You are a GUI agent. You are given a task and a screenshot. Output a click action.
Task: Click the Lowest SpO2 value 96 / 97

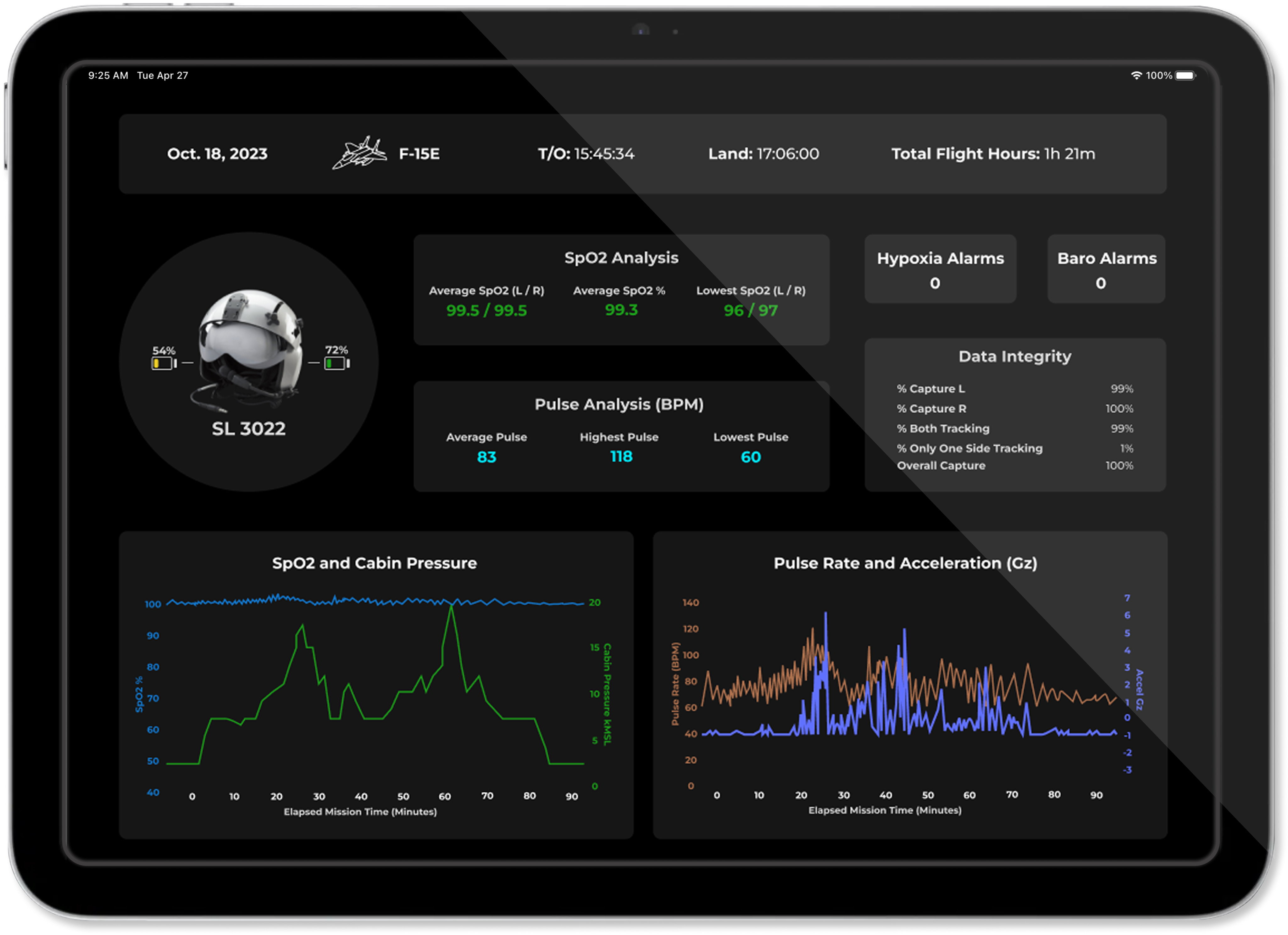pyautogui.click(x=751, y=310)
